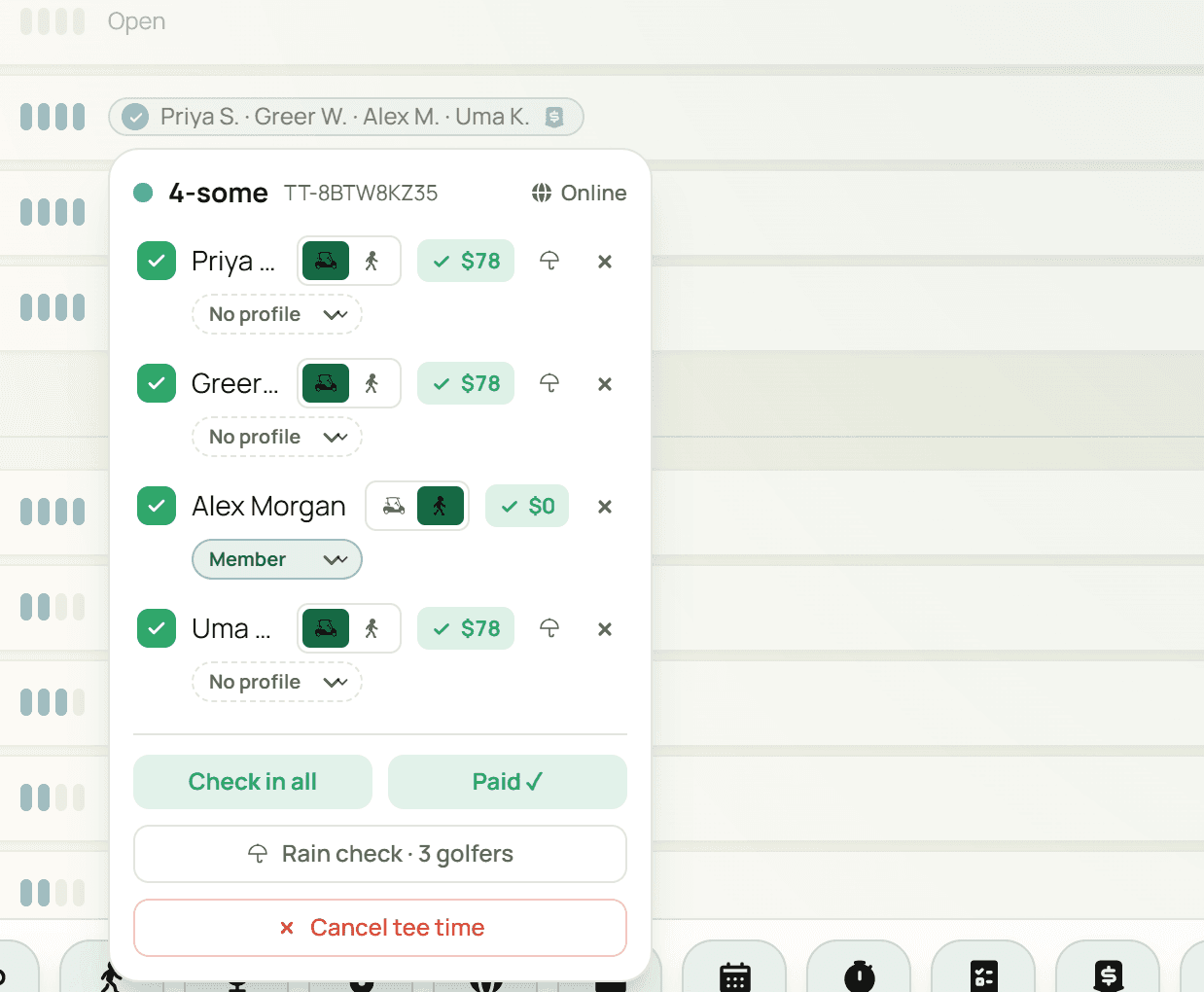This screenshot has width=1204, height=992.
Task: Click Alex Morgan's $0 paid chip
Action: click(527, 506)
